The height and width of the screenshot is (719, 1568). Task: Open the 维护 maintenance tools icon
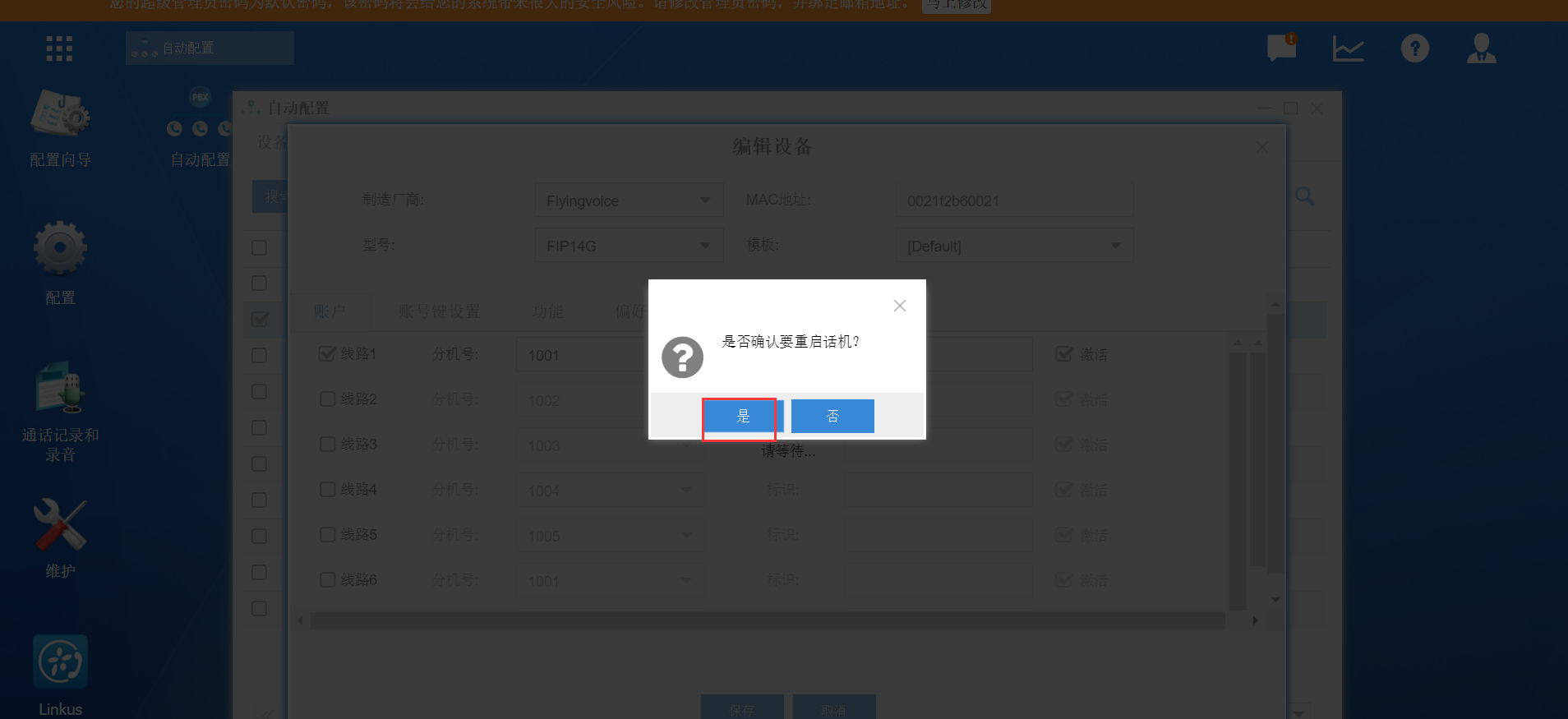pos(60,525)
